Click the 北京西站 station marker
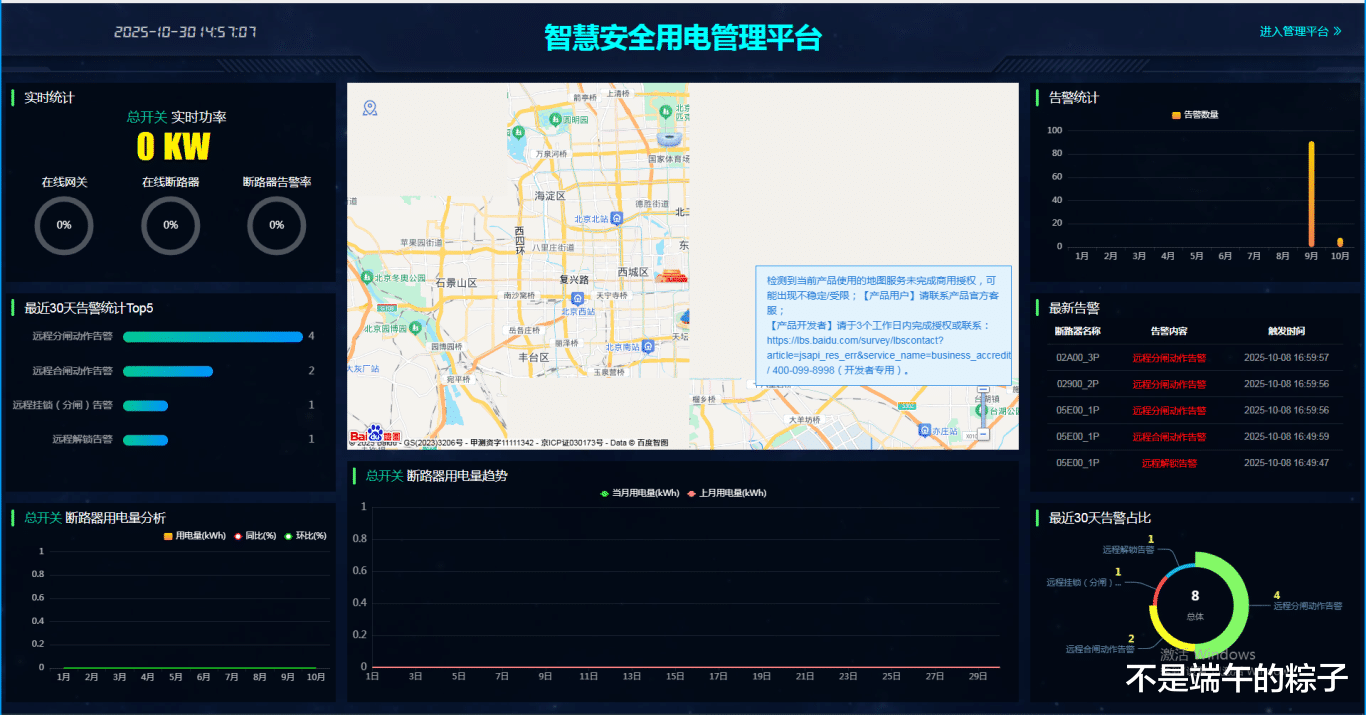The image size is (1366, 715). (578, 298)
